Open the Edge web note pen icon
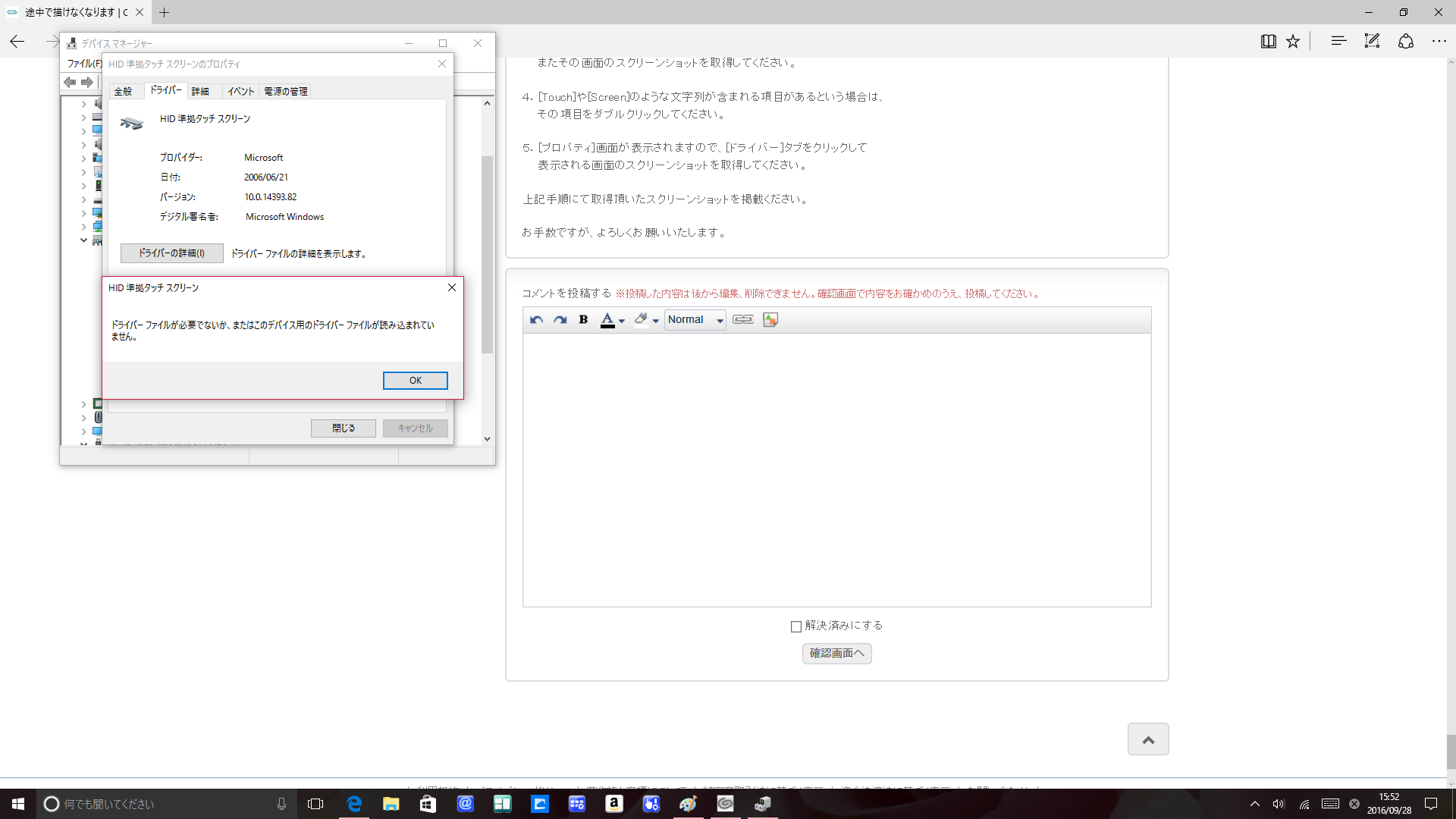The height and width of the screenshot is (819, 1456). [x=1372, y=42]
